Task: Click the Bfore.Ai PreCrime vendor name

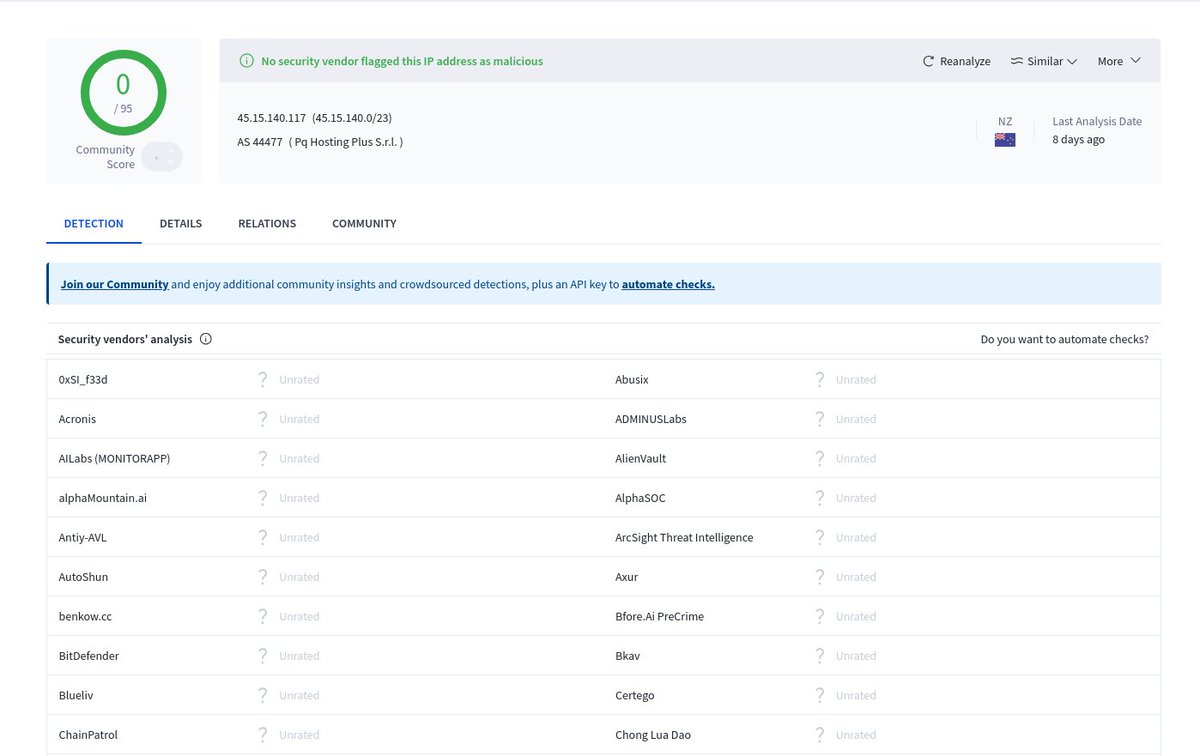Action: pyautogui.click(x=660, y=617)
